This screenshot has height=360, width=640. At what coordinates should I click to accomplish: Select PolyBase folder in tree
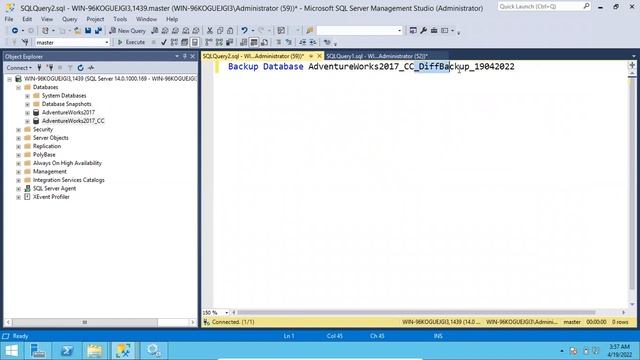44,155
